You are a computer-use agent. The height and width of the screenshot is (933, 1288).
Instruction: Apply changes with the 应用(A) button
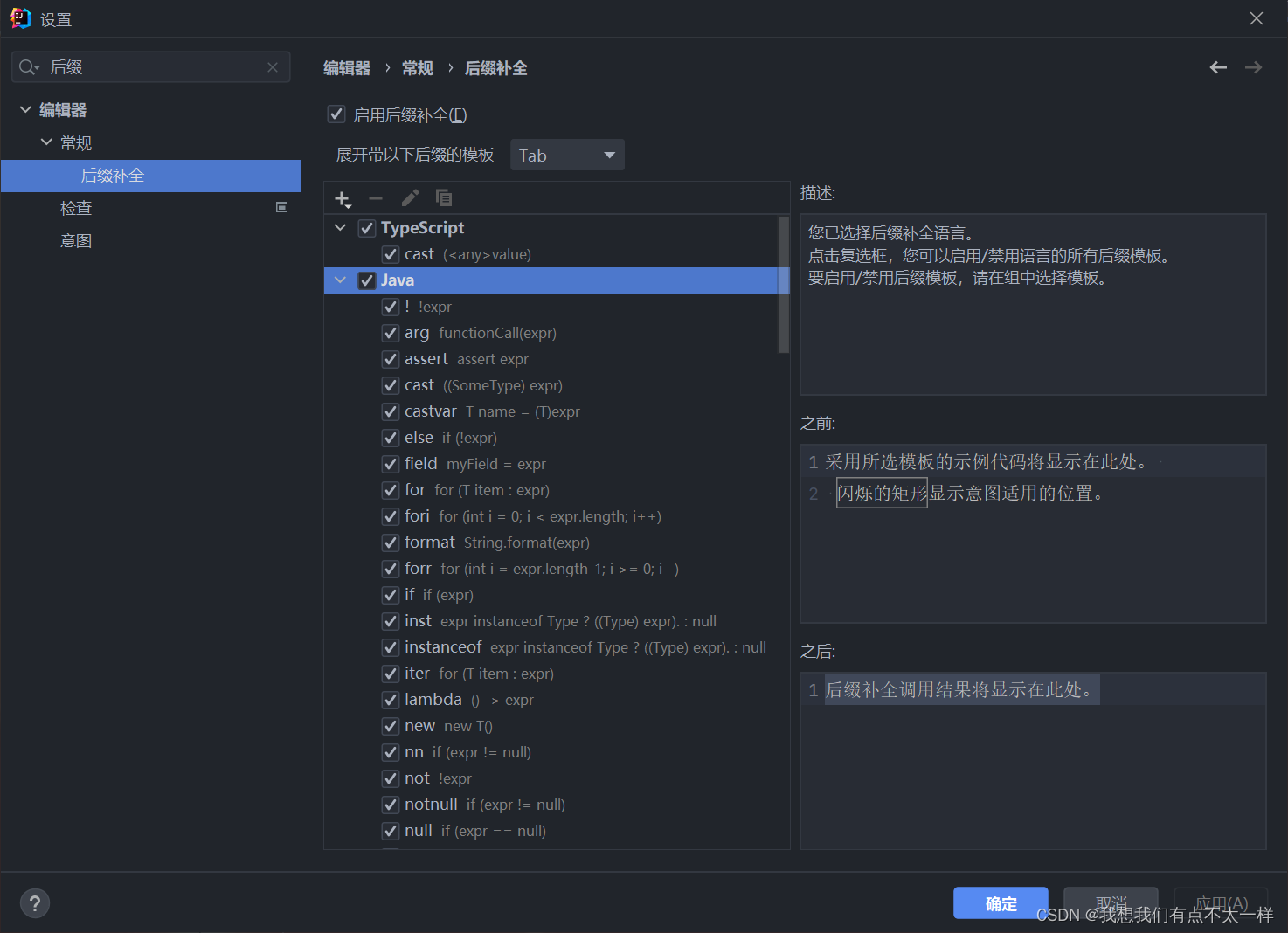[1221, 904]
